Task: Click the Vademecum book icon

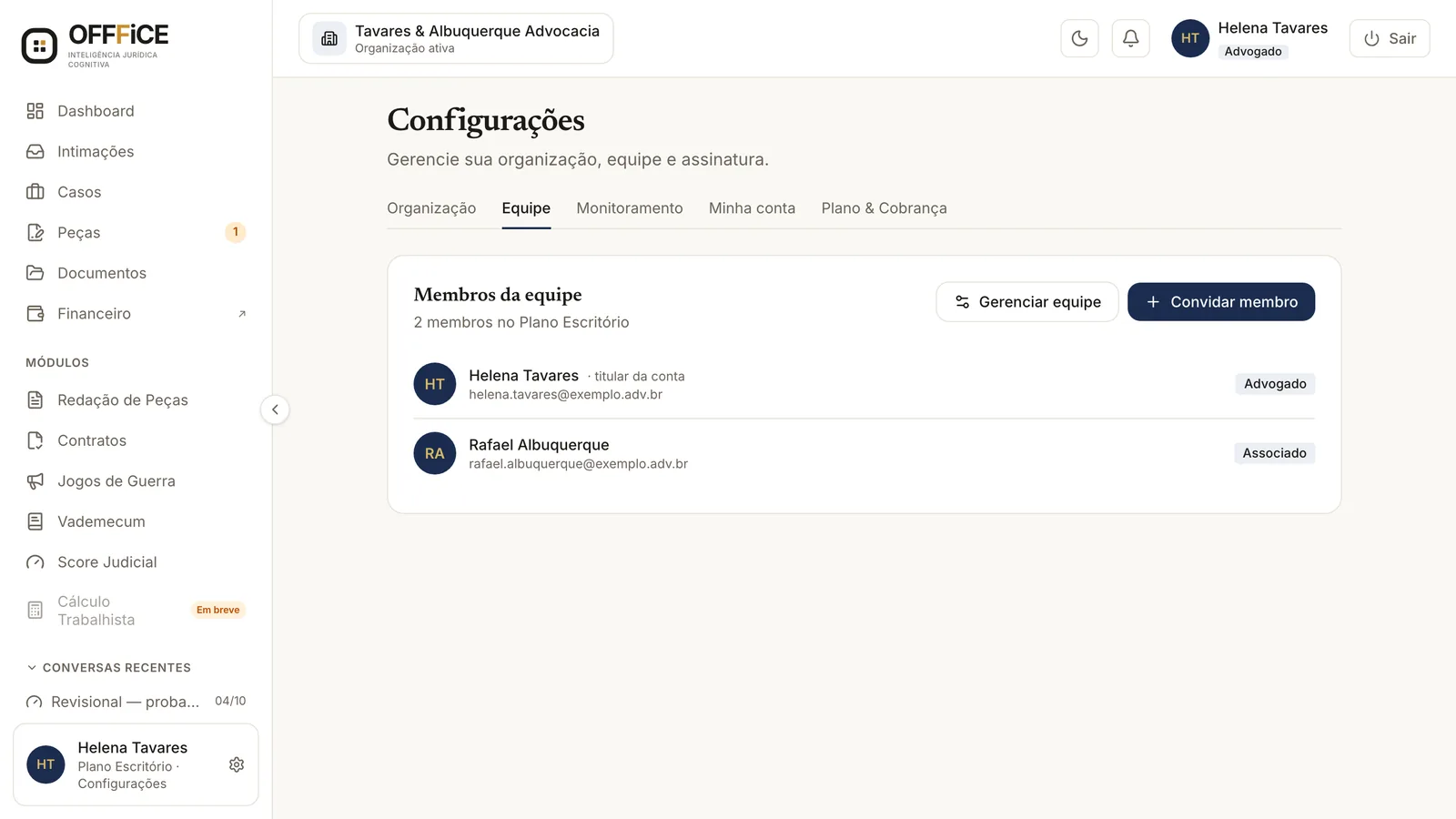Action: click(x=35, y=521)
